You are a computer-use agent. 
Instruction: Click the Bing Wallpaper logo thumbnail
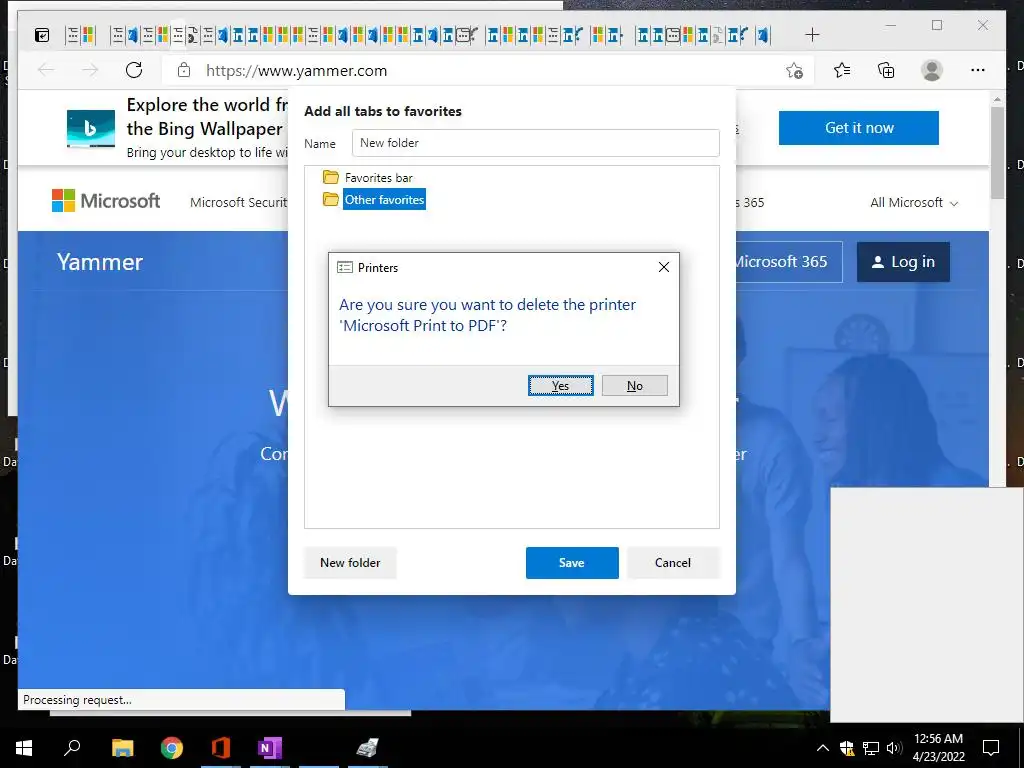click(x=91, y=128)
